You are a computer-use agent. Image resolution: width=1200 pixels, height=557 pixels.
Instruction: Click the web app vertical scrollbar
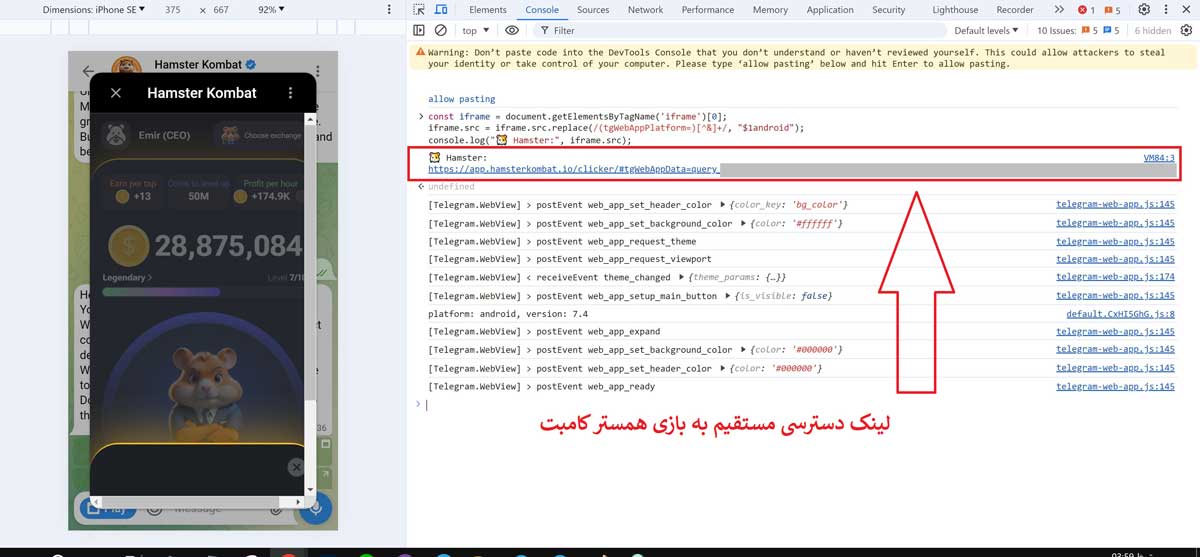coord(310,303)
